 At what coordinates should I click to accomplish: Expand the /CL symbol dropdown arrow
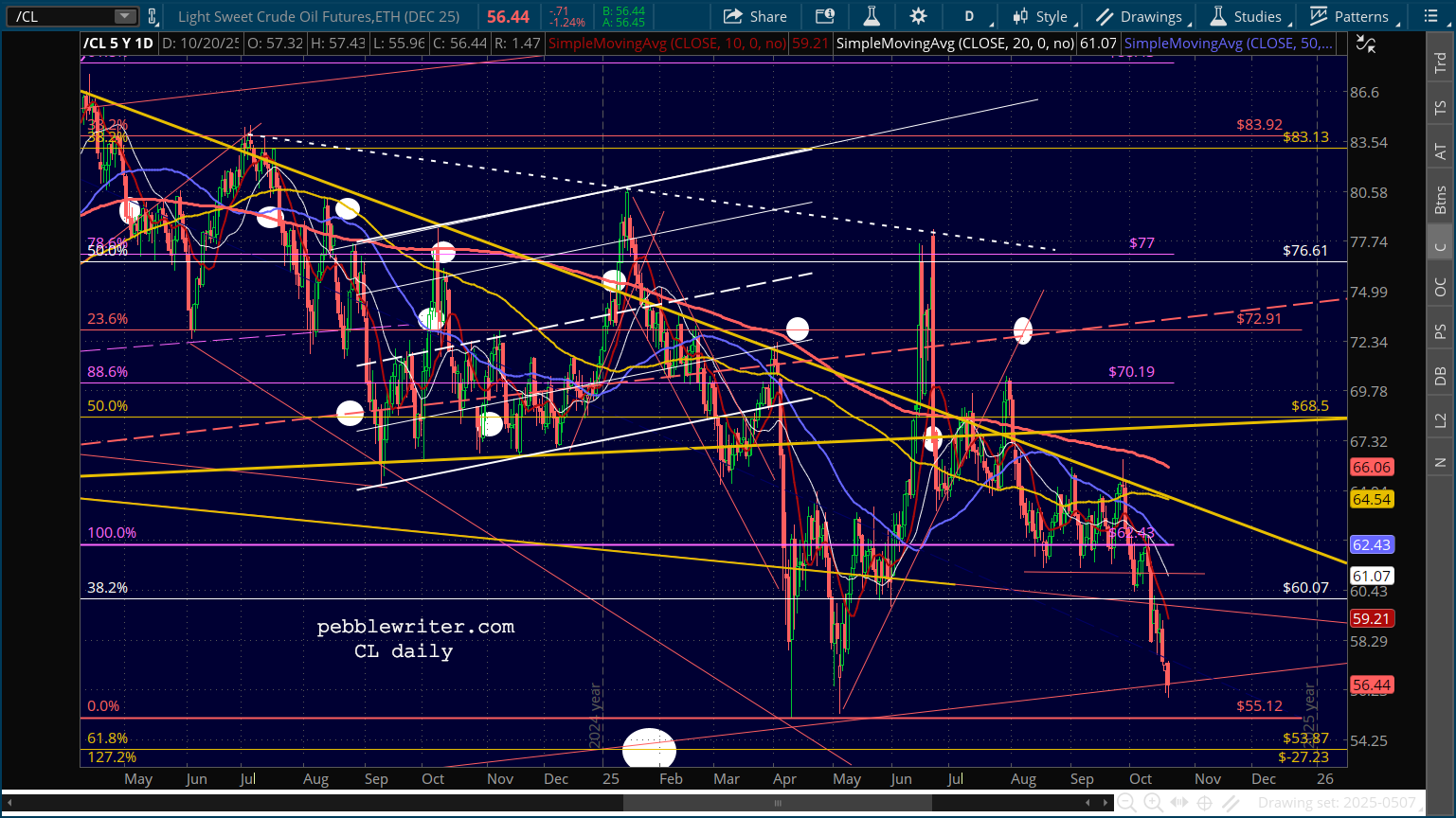pyautogui.click(x=125, y=16)
